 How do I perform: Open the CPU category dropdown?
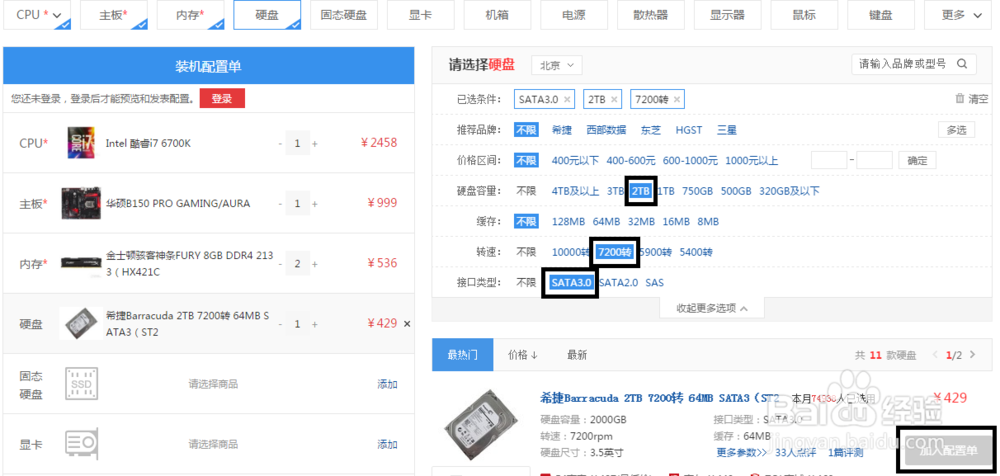37,15
